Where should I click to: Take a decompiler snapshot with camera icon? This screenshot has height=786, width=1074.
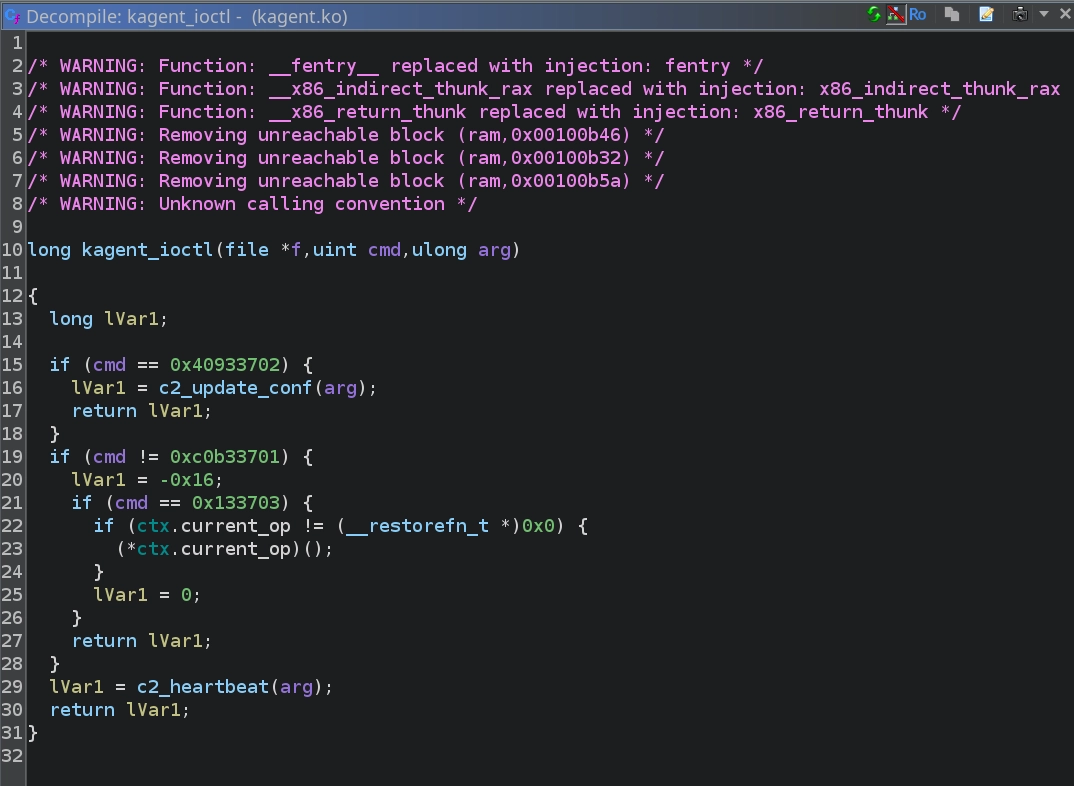(1020, 14)
